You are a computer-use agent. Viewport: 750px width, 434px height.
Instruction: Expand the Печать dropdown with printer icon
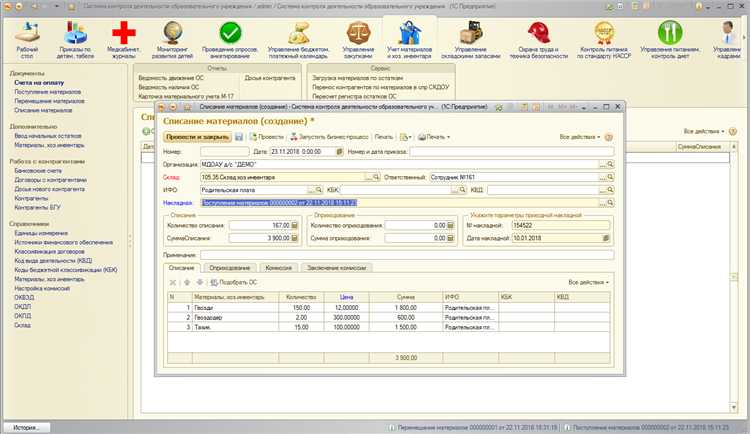click(433, 136)
